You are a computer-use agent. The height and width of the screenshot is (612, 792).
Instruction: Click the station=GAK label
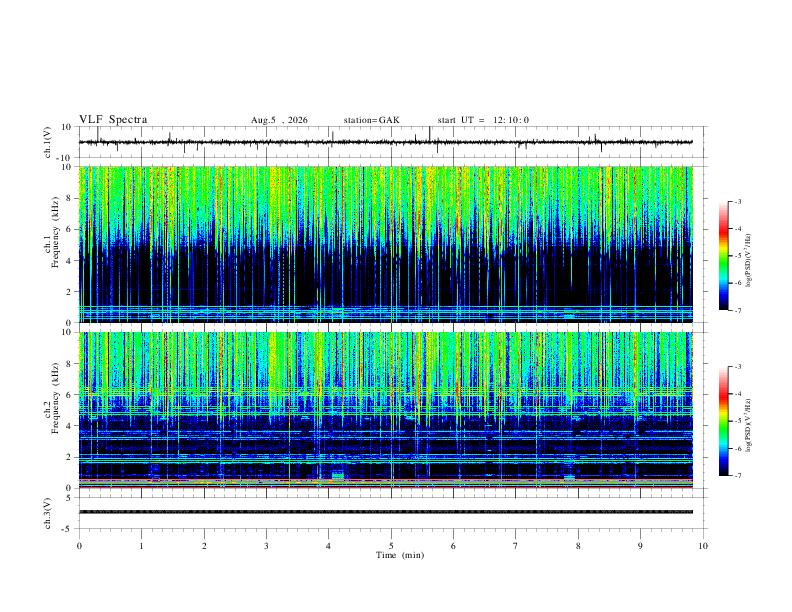click(x=371, y=120)
